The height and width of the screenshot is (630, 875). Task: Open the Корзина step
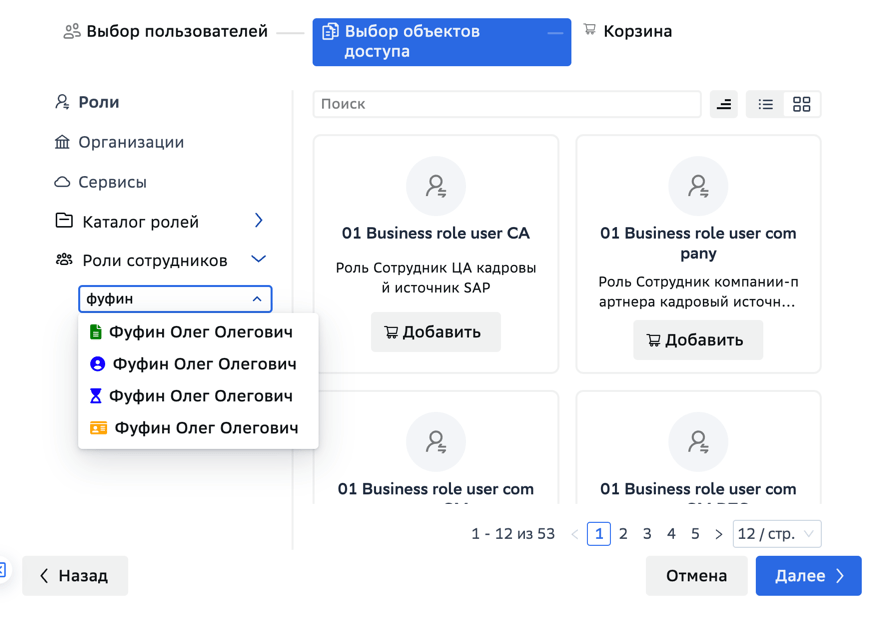[627, 31]
